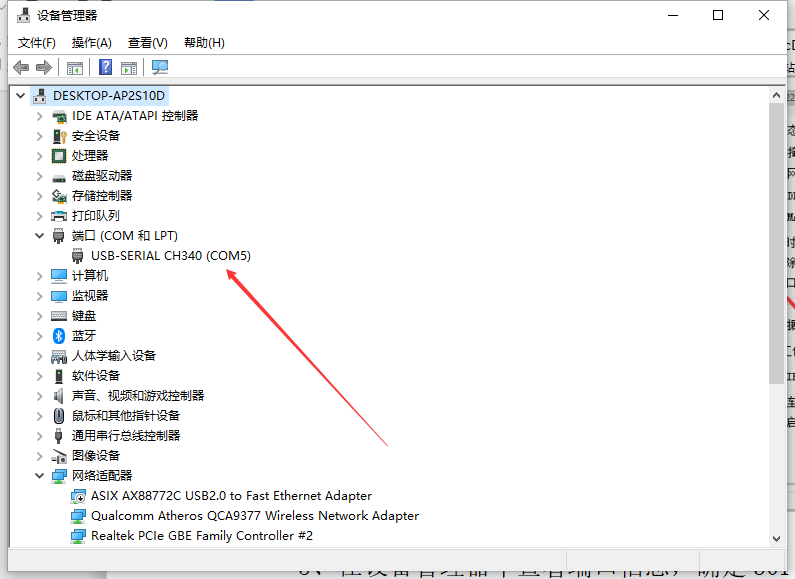Click the scan for hardware changes icon
Screen dimensions: 795x579
[160, 67]
